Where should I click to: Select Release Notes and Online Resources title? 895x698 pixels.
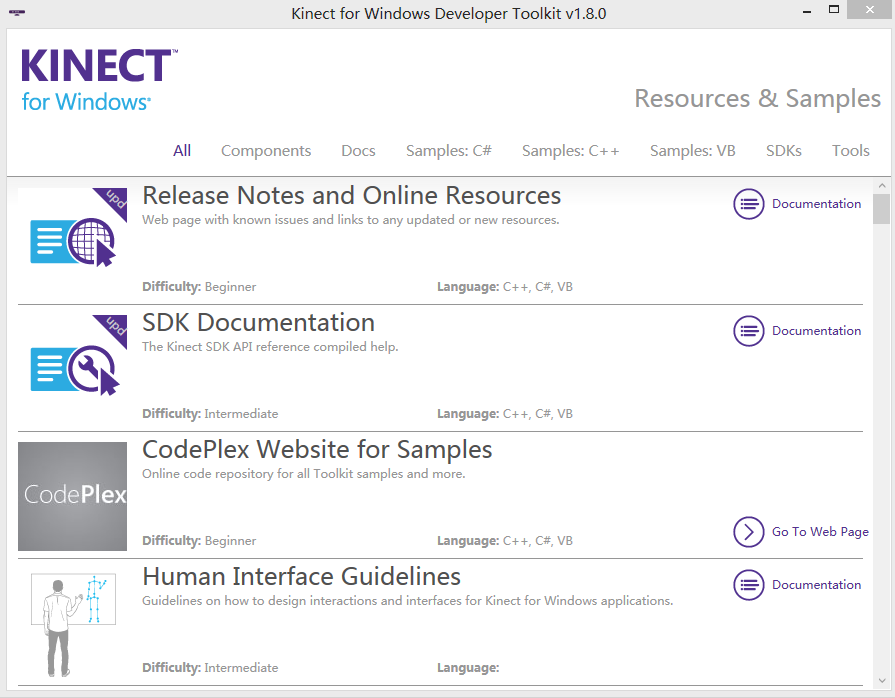point(352,196)
